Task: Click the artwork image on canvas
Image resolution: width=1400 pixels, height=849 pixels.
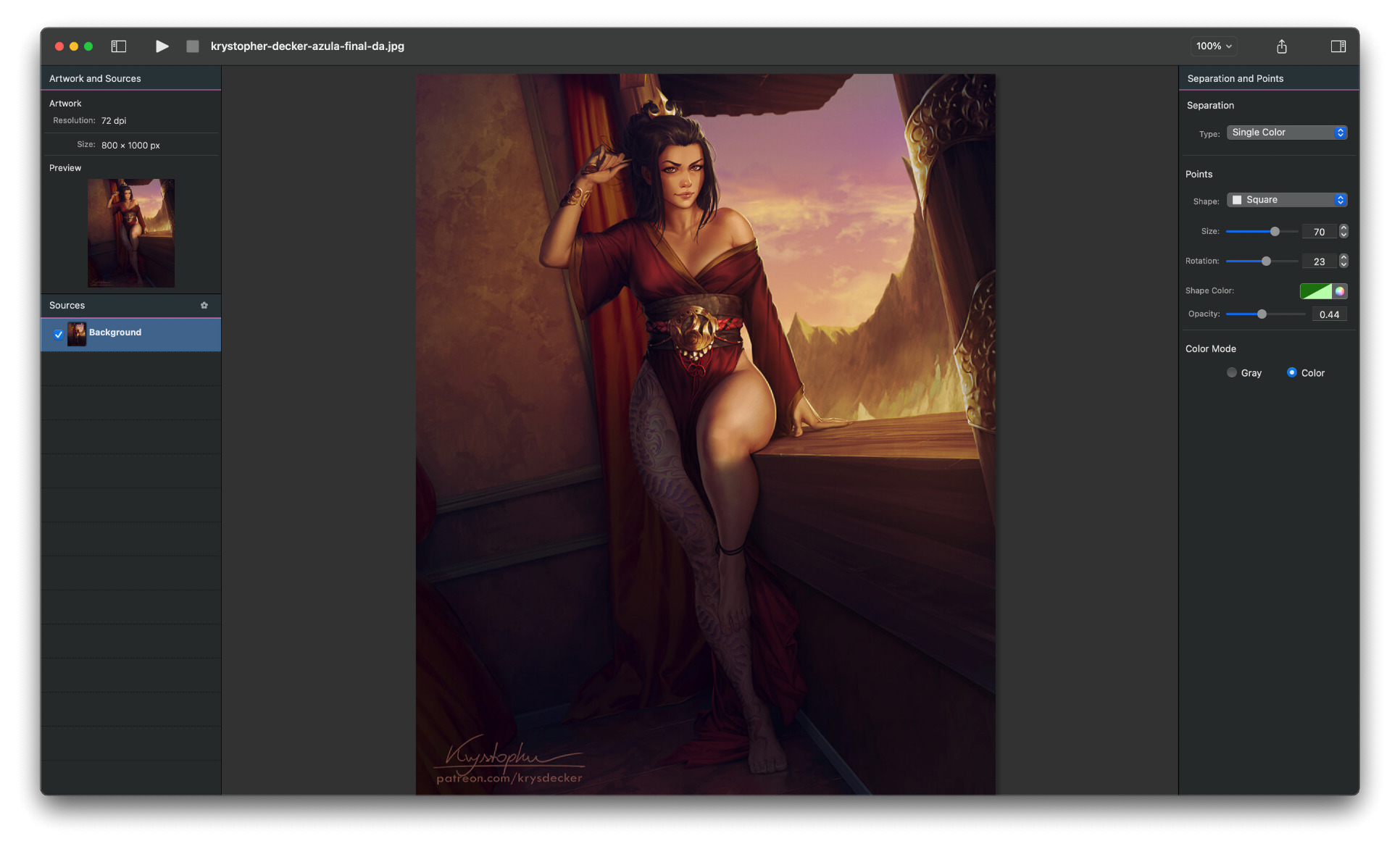Action: pyautogui.click(x=705, y=434)
